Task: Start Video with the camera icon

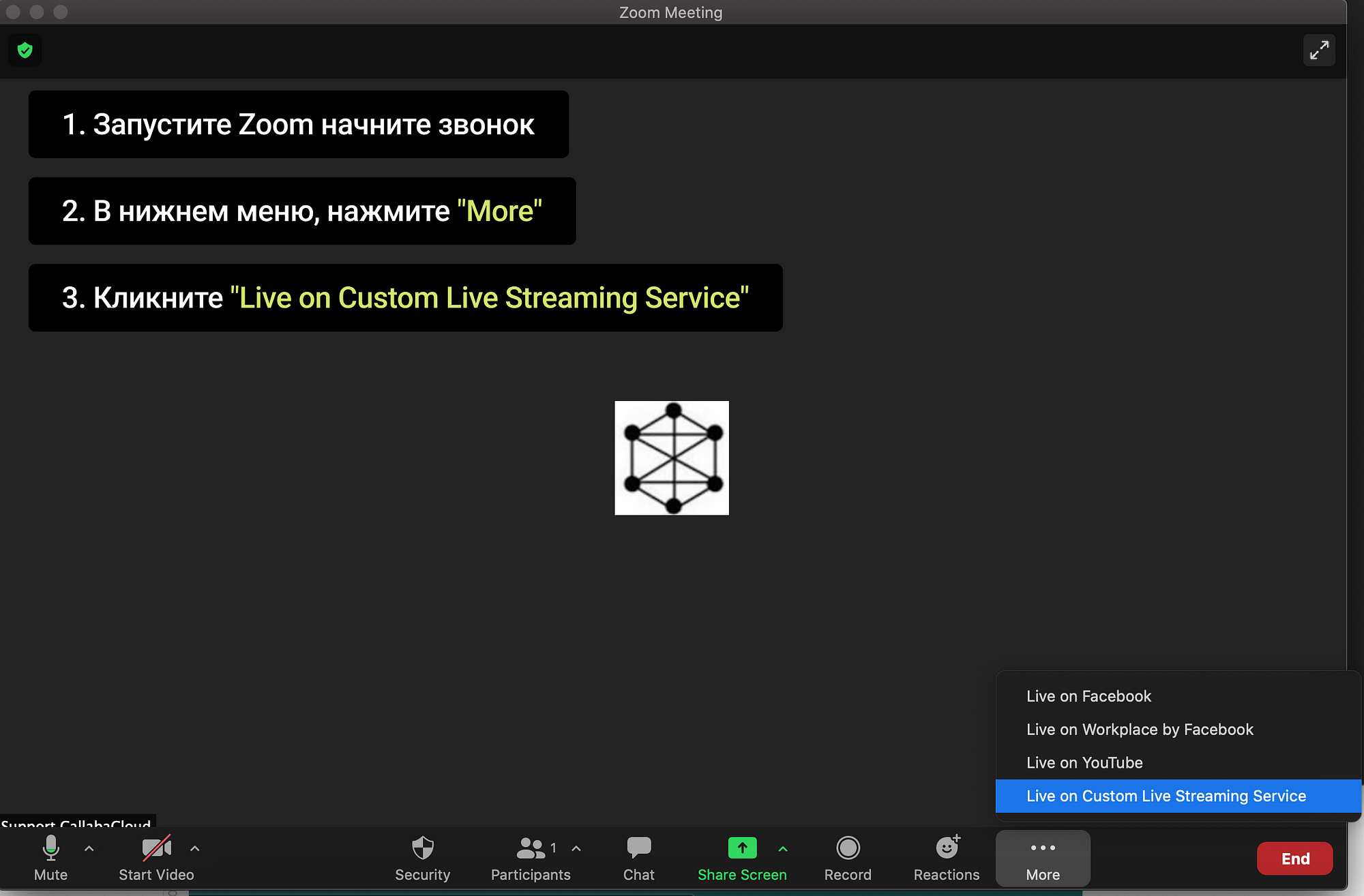Action: pos(156,858)
